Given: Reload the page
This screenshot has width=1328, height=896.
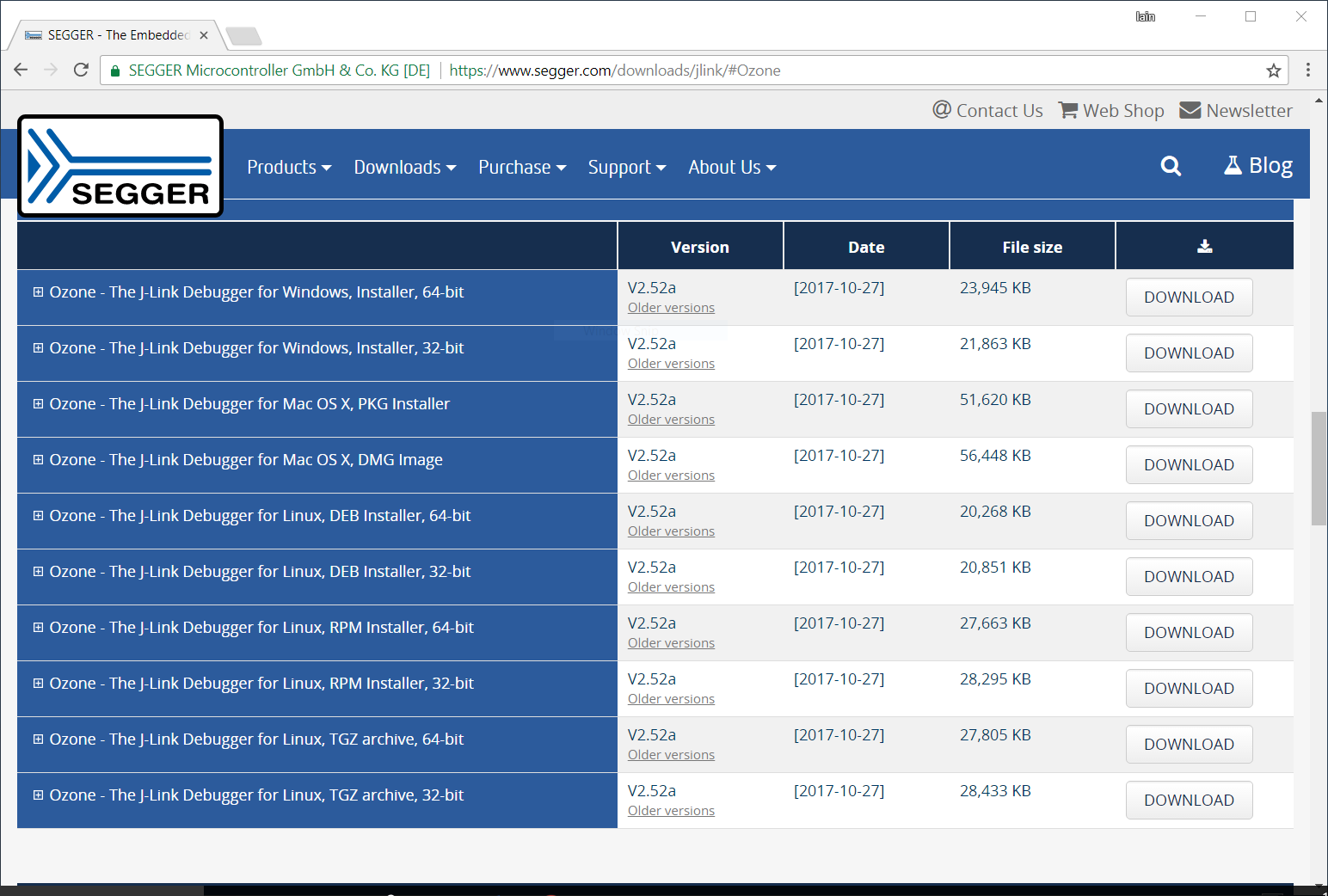Looking at the screenshot, I should point(81,70).
